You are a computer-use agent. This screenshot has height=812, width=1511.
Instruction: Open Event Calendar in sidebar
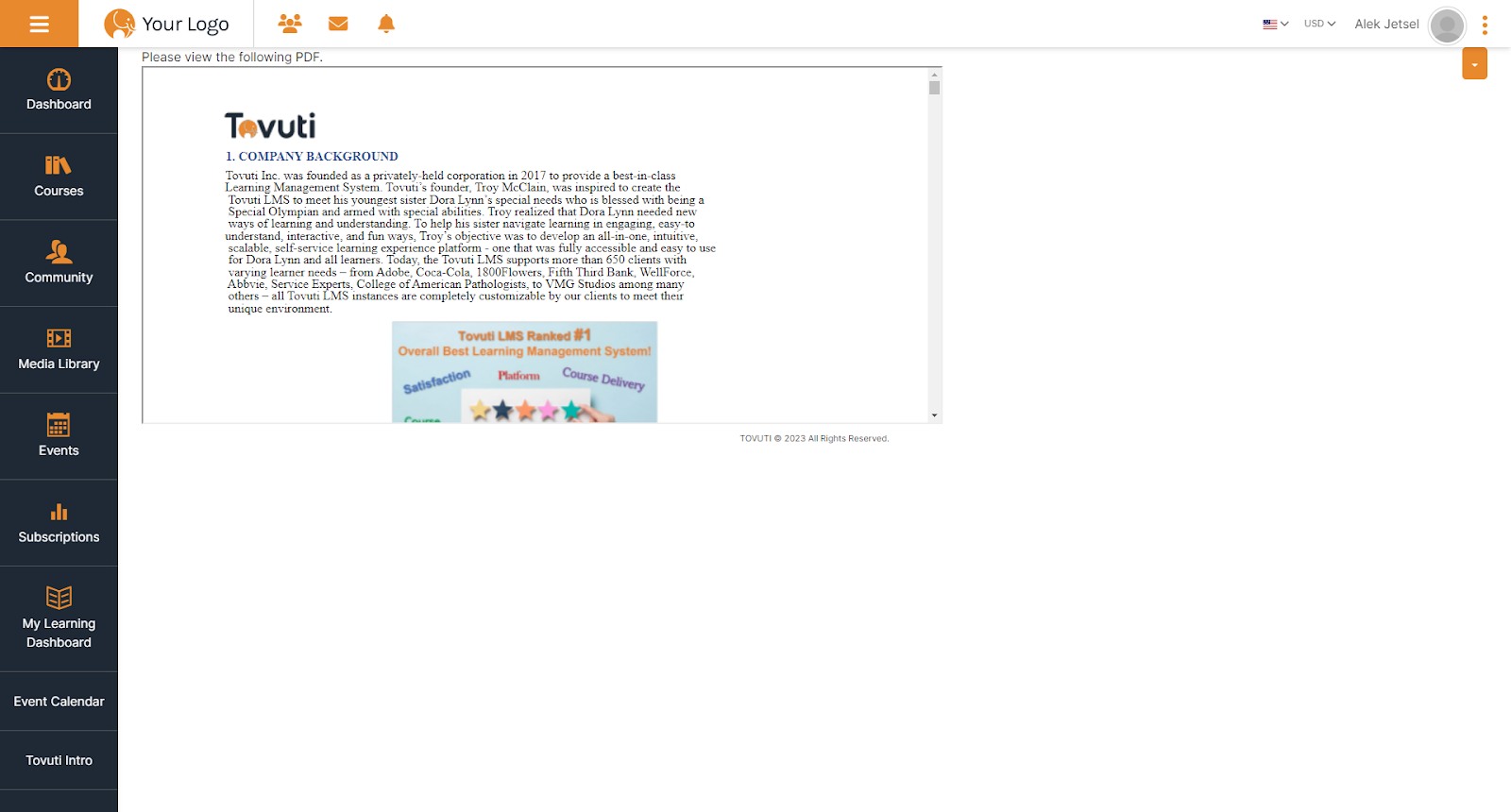pyautogui.click(x=59, y=702)
